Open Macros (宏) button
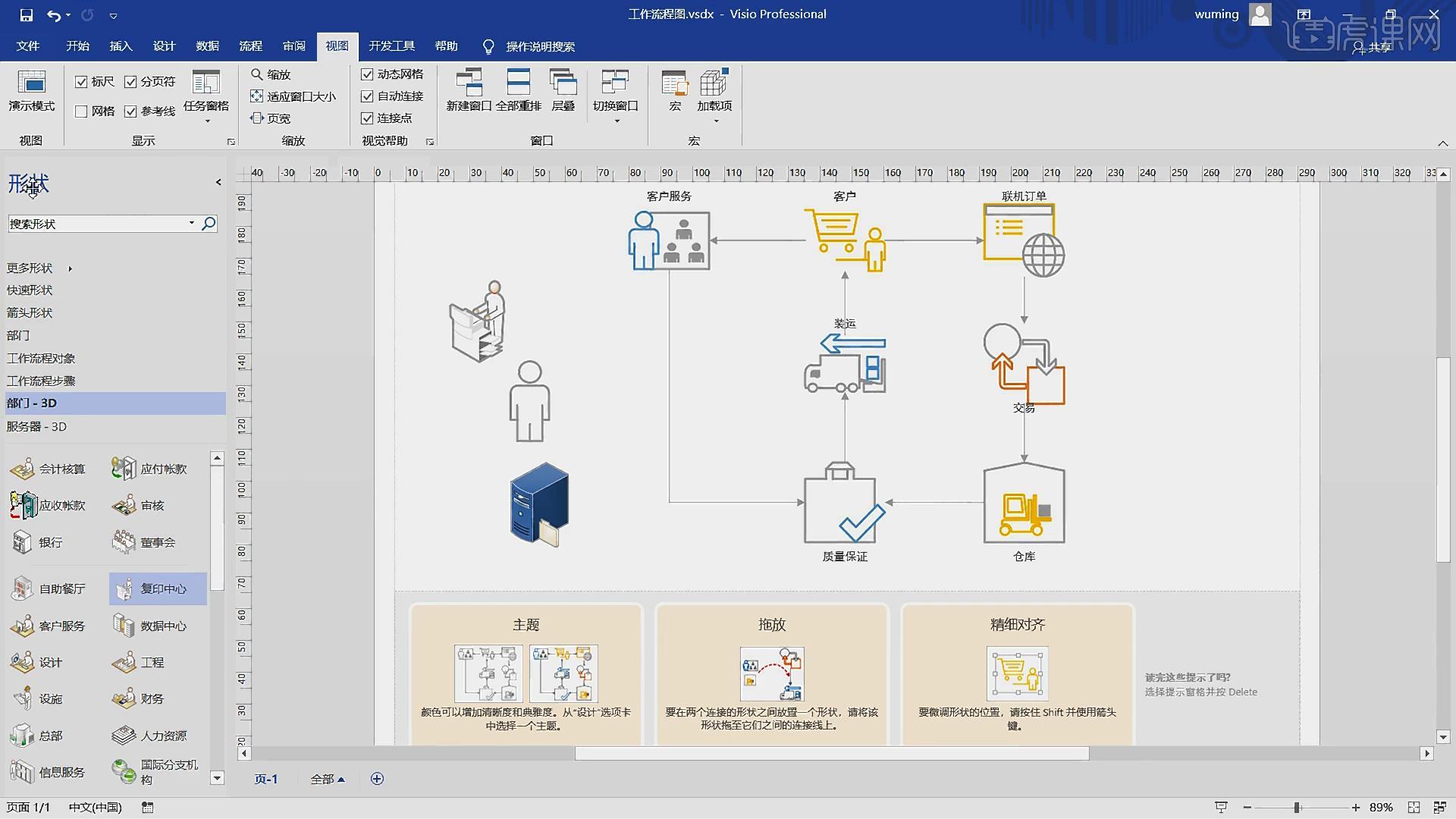The width and height of the screenshot is (1456, 819). point(675,91)
